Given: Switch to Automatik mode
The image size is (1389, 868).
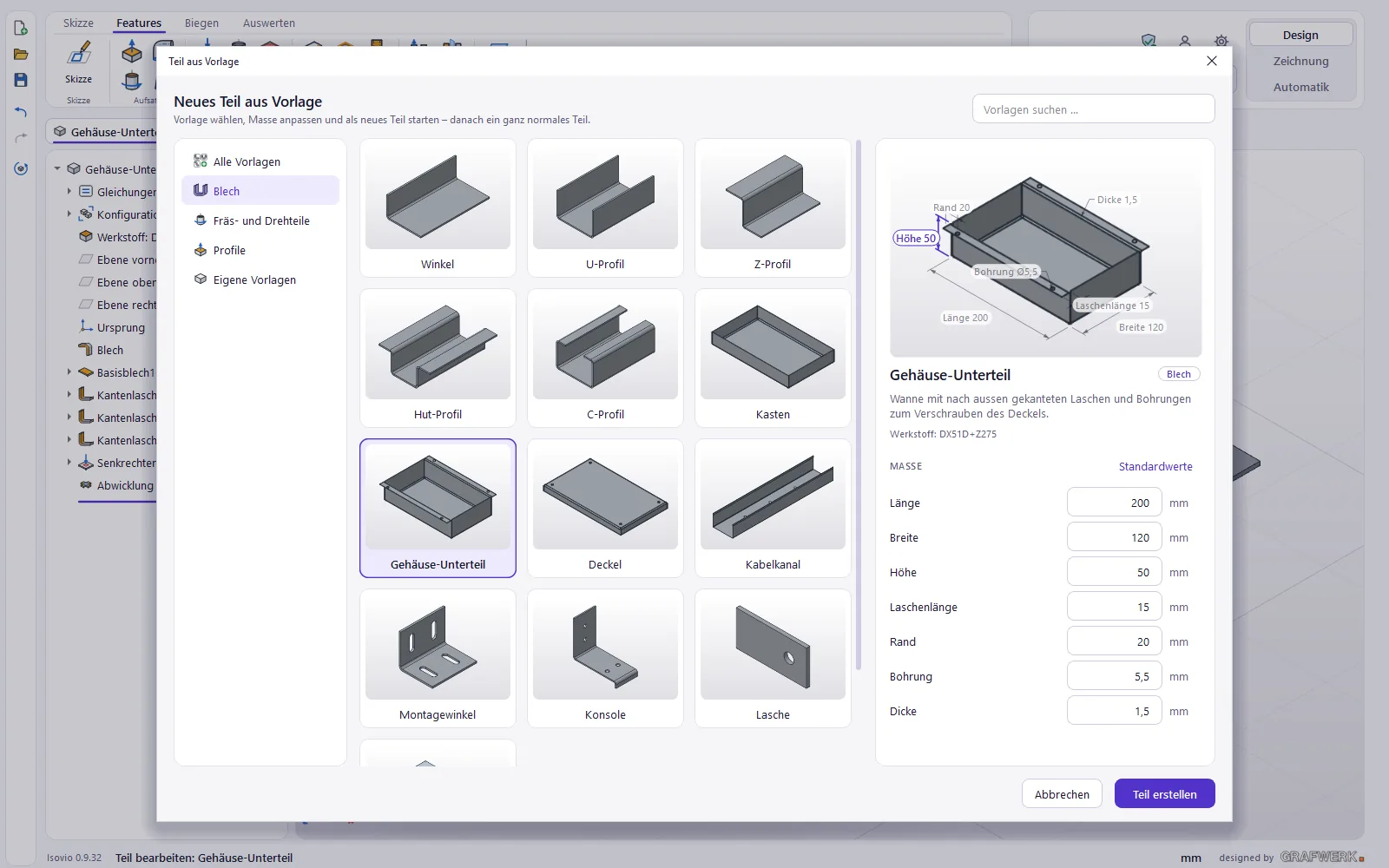Looking at the screenshot, I should (1300, 87).
